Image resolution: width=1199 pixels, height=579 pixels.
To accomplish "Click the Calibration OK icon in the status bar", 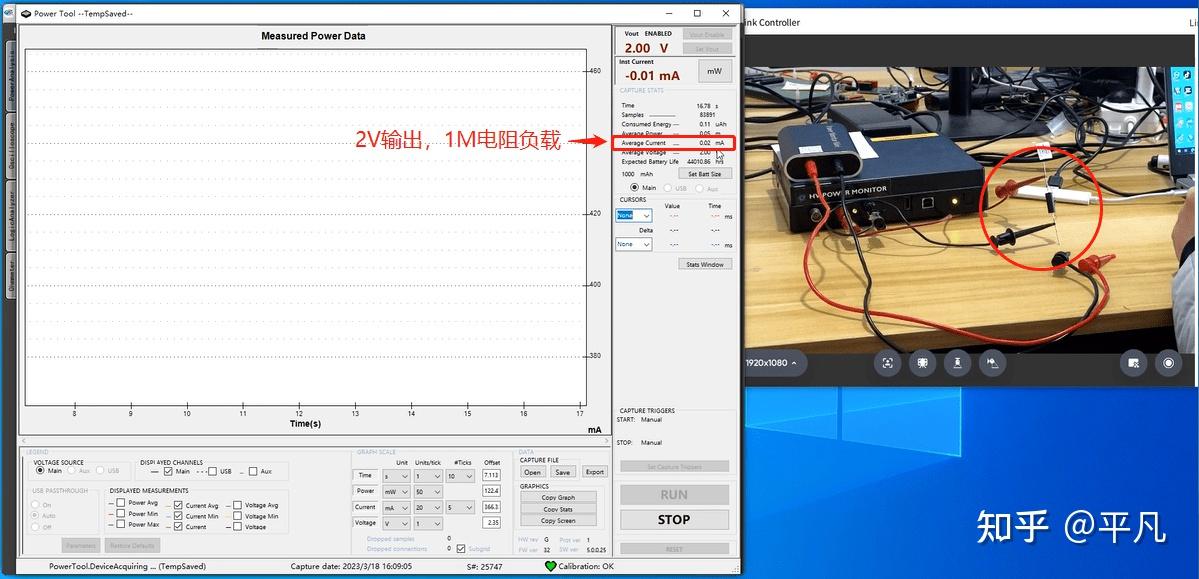I will coord(550,565).
